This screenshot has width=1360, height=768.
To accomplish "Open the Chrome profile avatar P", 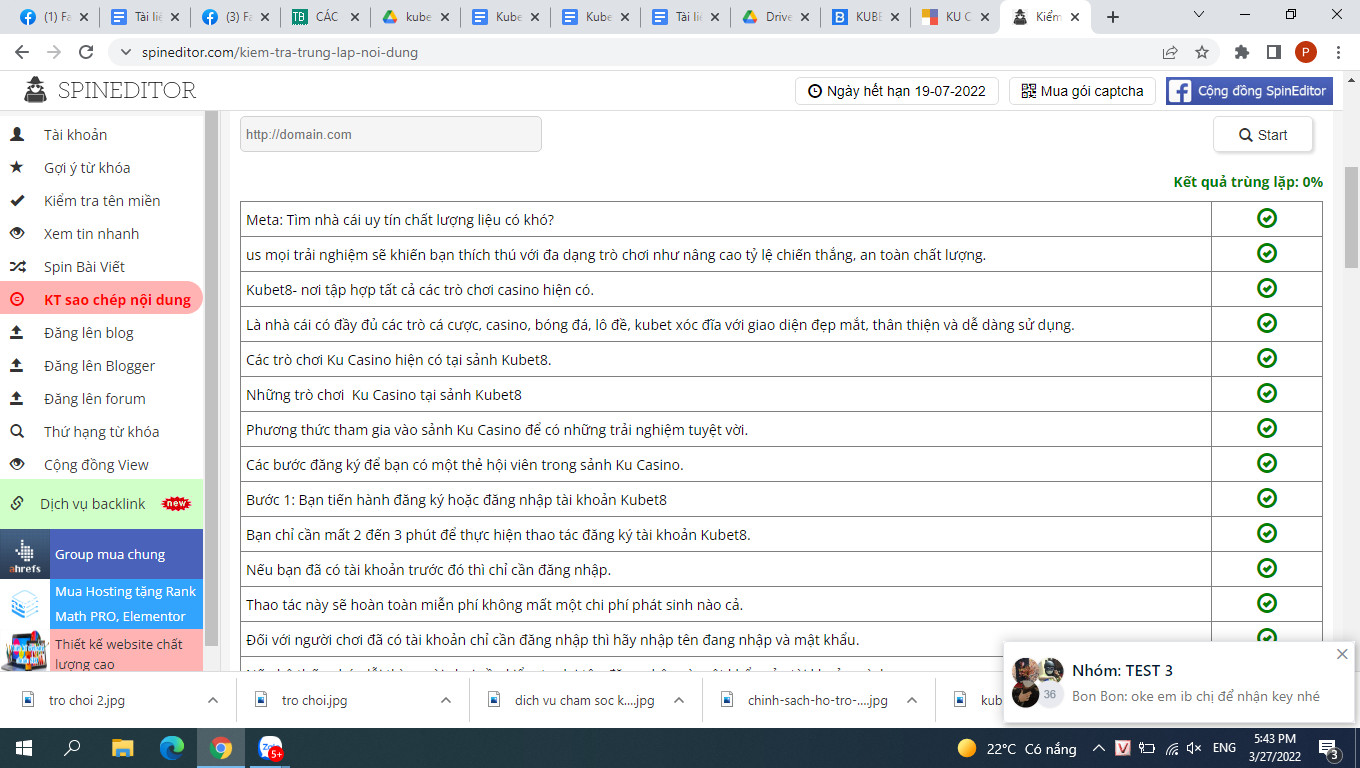I will pos(1306,52).
